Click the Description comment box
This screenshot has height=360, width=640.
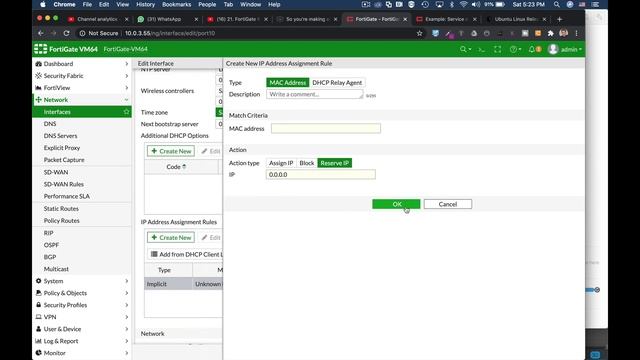(314, 94)
